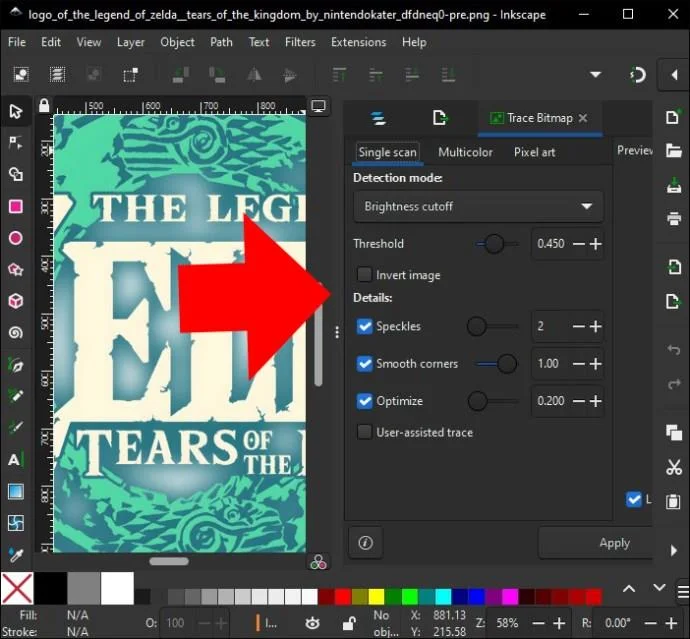
Task: Uncheck the Smooth corners checkbox
Action: tap(364, 364)
